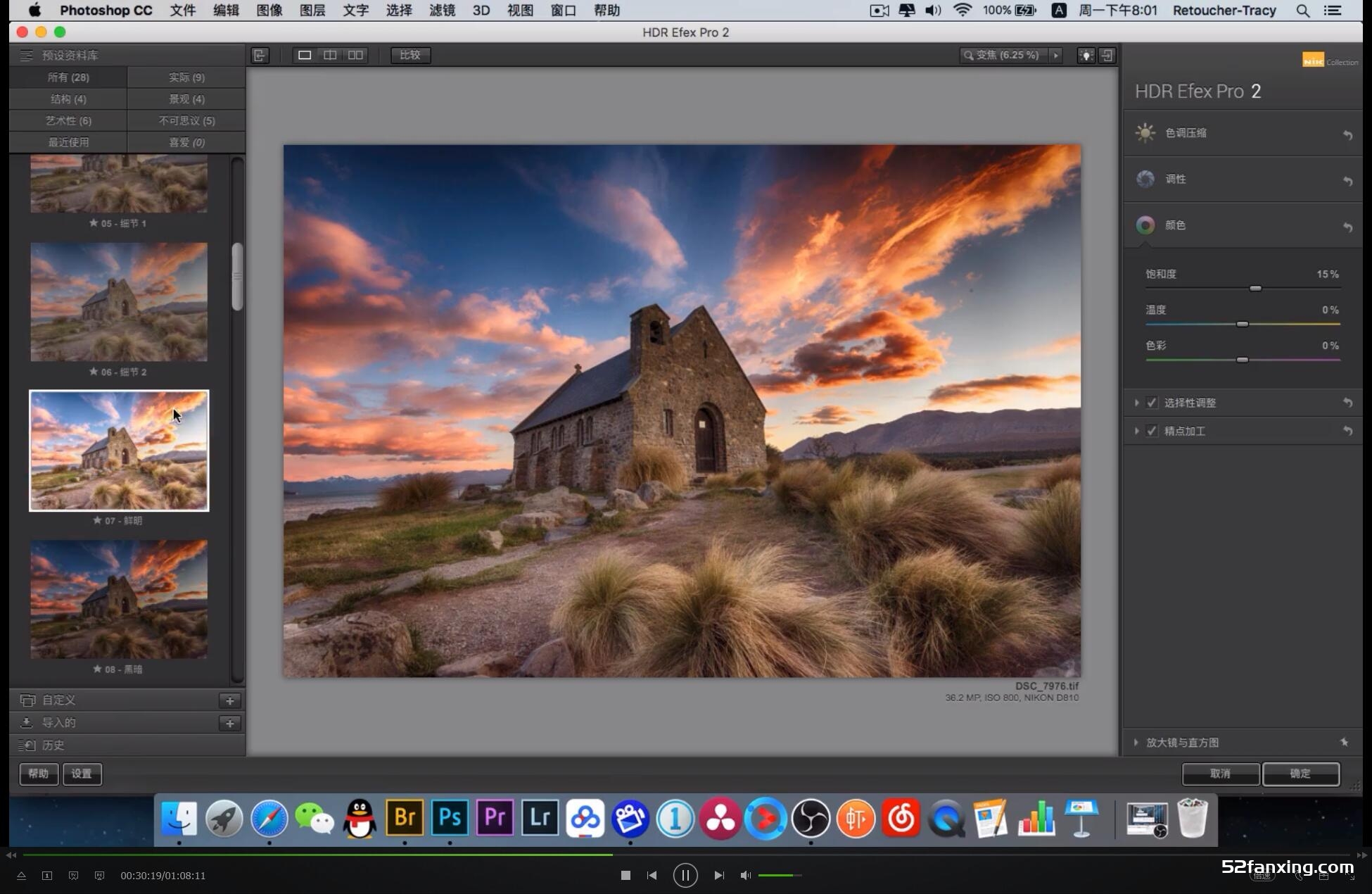Select single image view mode
1372x894 pixels.
[x=304, y=55]
